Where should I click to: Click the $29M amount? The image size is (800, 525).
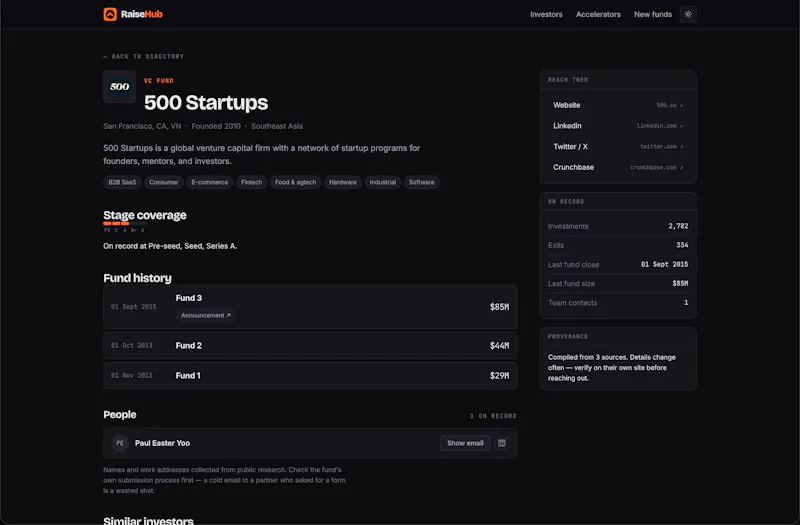(x=499, y=376)
